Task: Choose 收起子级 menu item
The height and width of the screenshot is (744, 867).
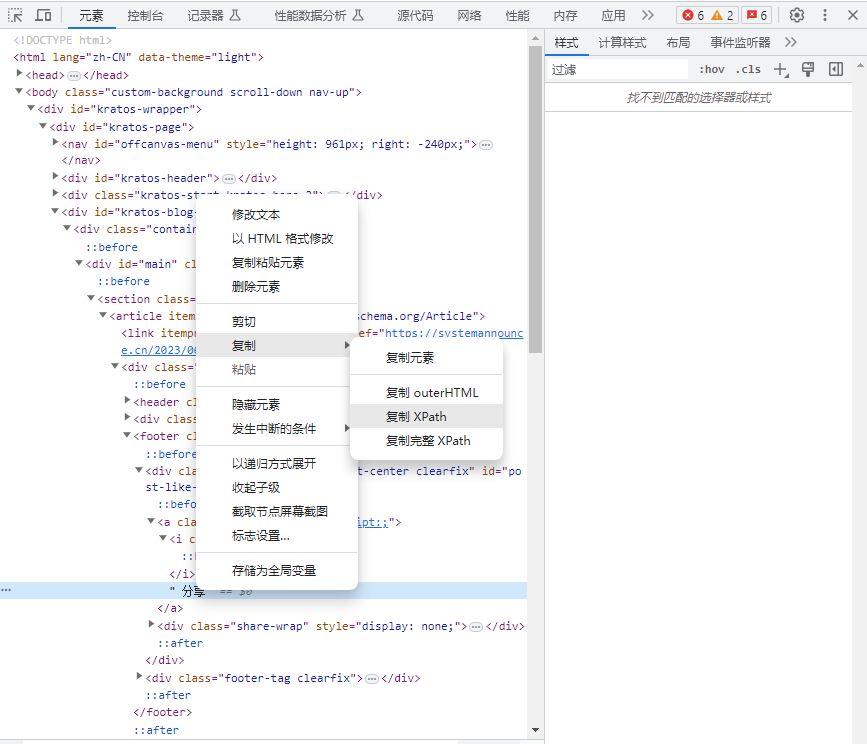Action: [x=277, y=488]
